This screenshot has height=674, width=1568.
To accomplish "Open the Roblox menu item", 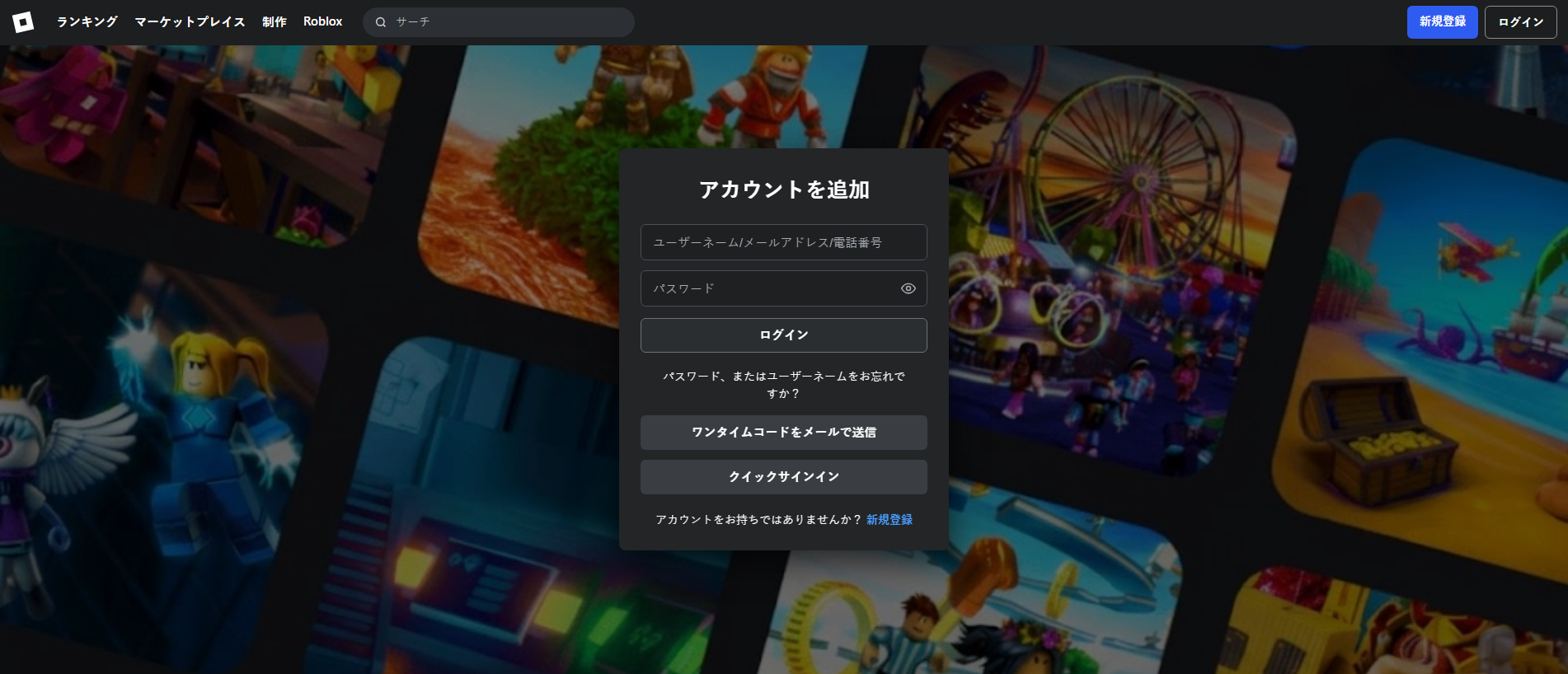I will point(322,21).
